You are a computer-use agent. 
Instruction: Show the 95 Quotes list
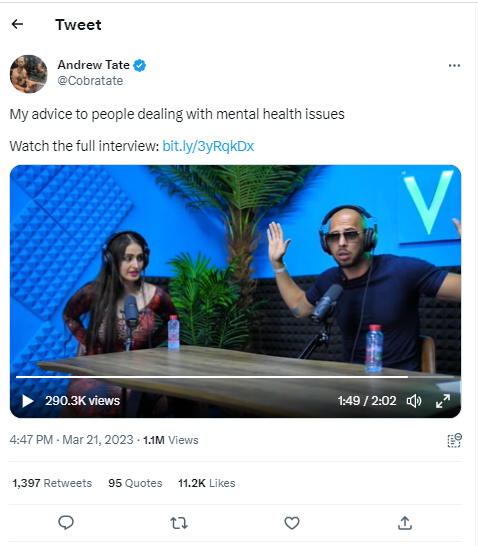click(135, 483)
